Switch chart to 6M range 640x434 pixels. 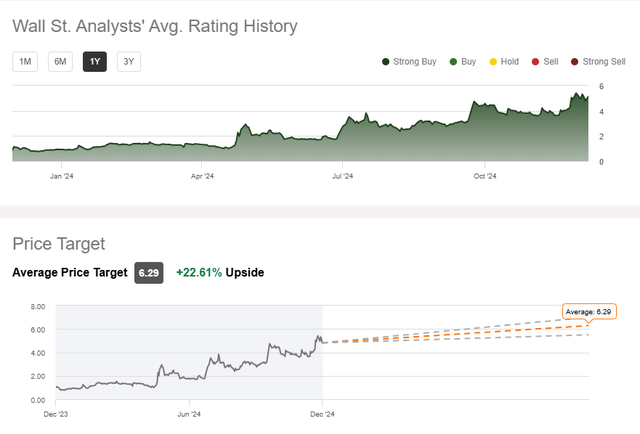(60, 61)
